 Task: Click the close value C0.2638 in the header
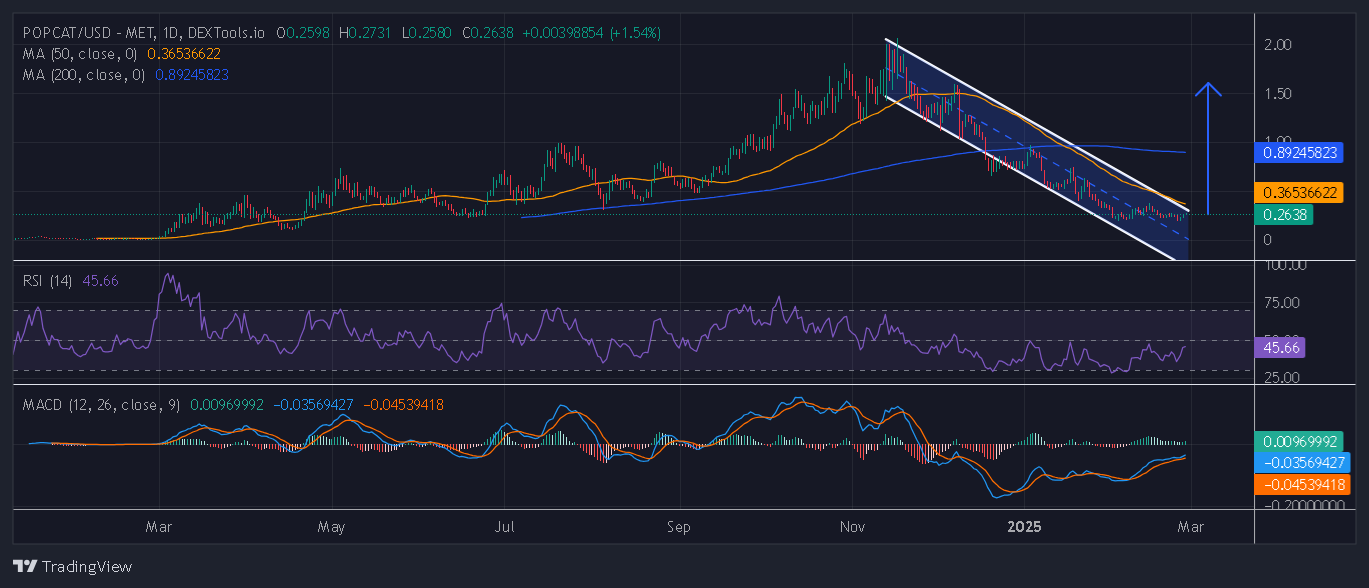click(487, 33)
